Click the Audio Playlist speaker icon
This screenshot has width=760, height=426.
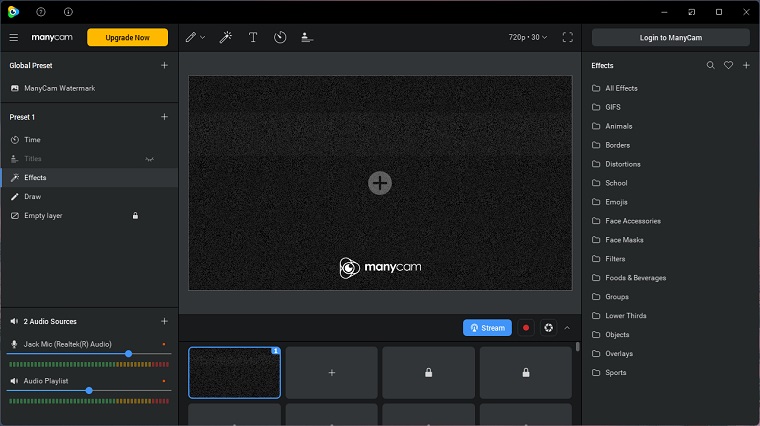[x=14, y=381]
